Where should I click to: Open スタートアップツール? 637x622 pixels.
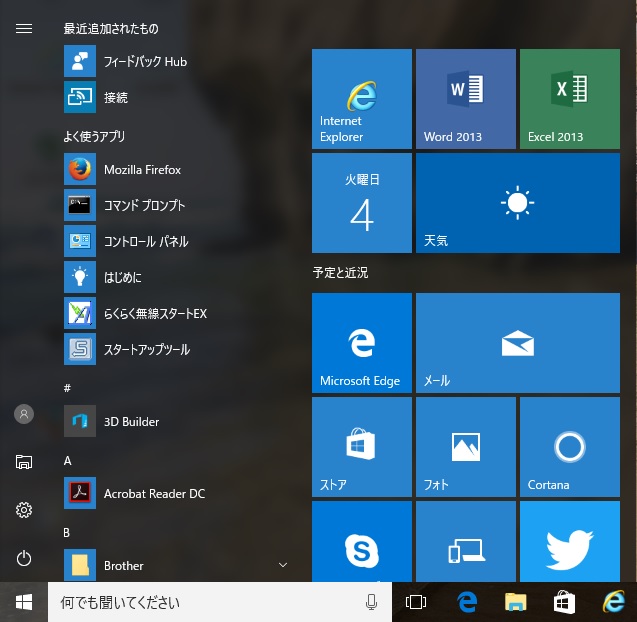177,349
